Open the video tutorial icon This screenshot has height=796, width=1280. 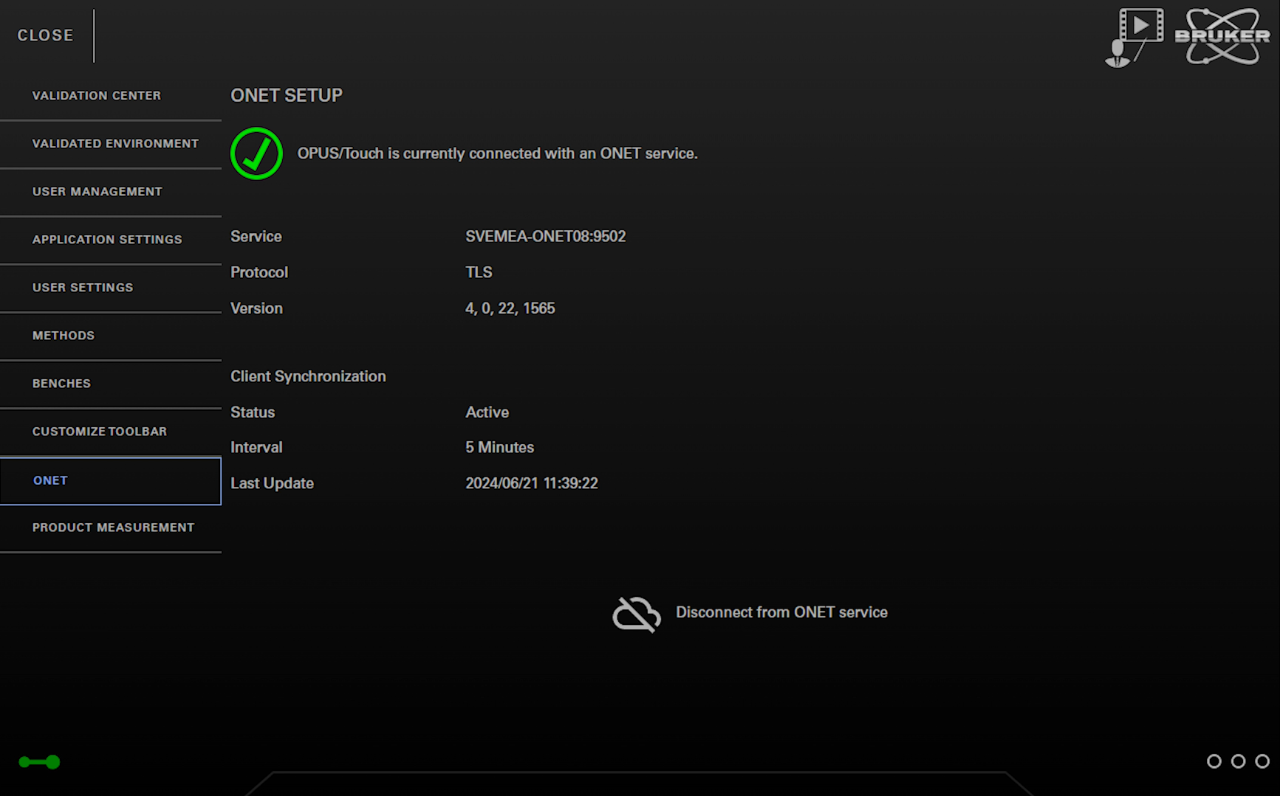tap(1134, 36)
